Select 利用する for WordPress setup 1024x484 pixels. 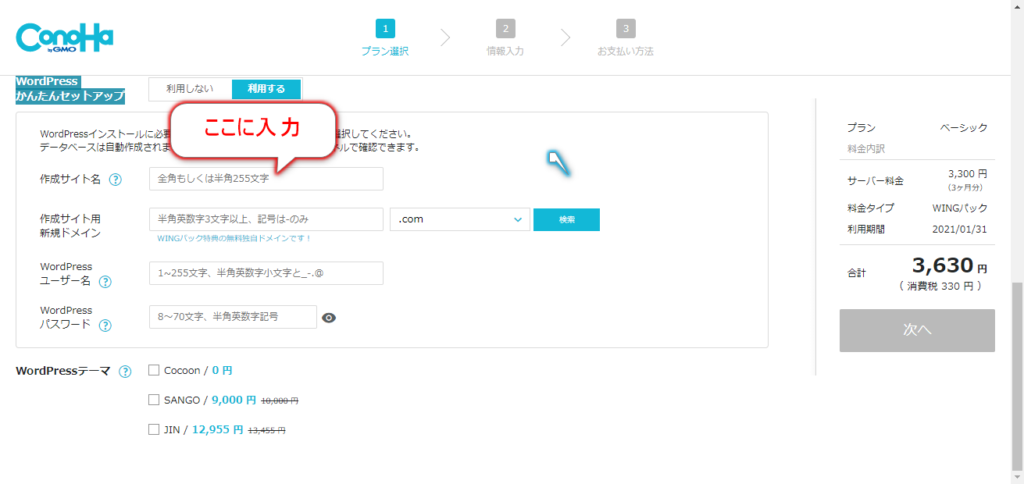point(266,89)
